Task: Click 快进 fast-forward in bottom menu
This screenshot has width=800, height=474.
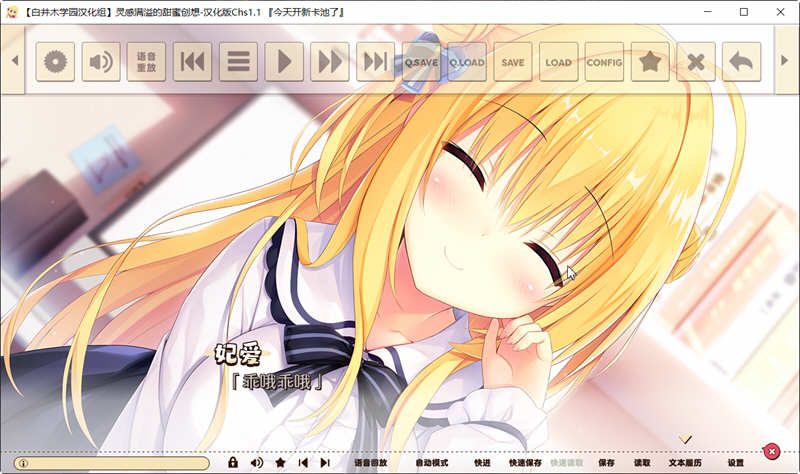Action: (x=482, y=463)
